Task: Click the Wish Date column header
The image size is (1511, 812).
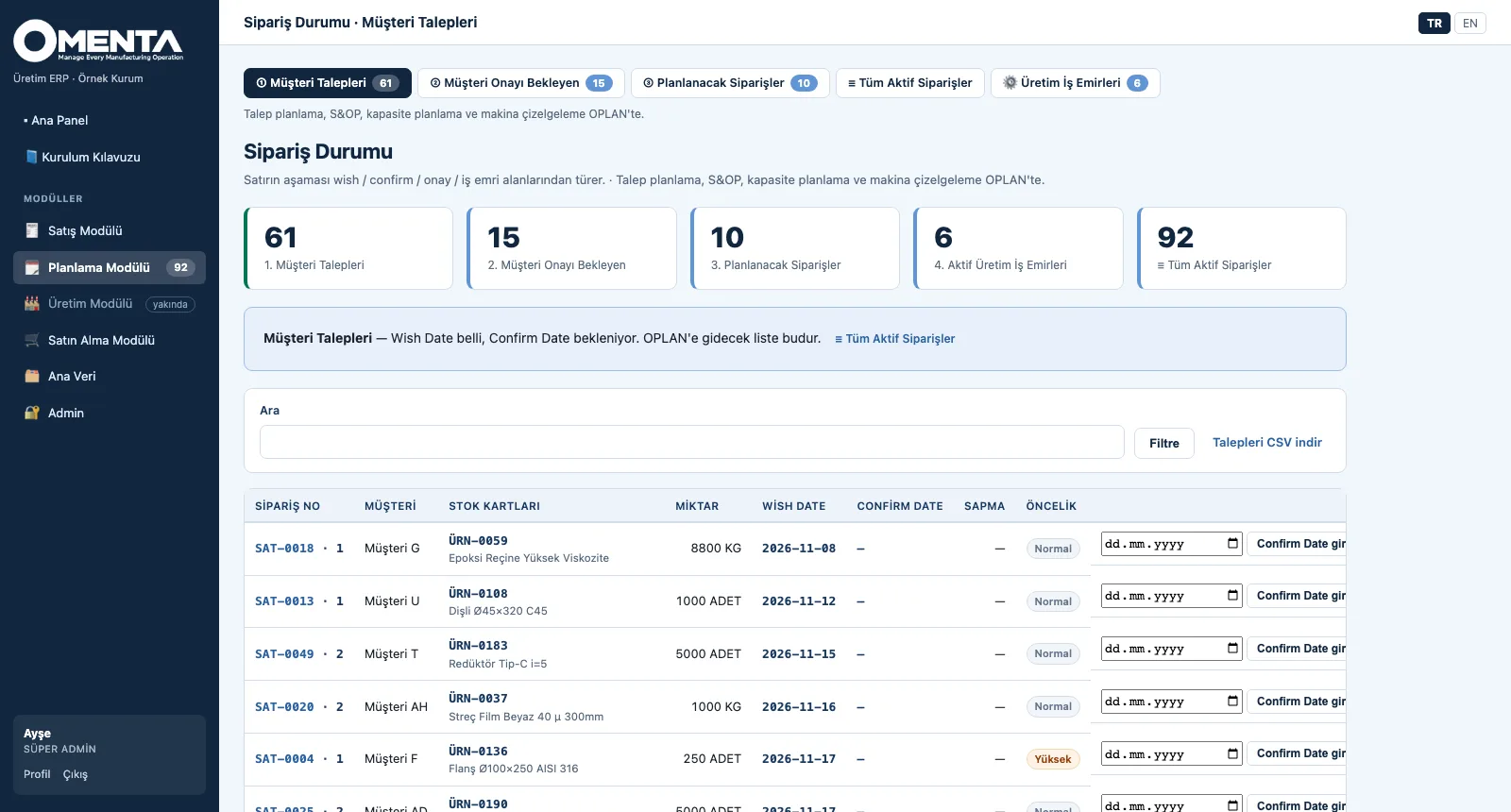Action: 794,506
